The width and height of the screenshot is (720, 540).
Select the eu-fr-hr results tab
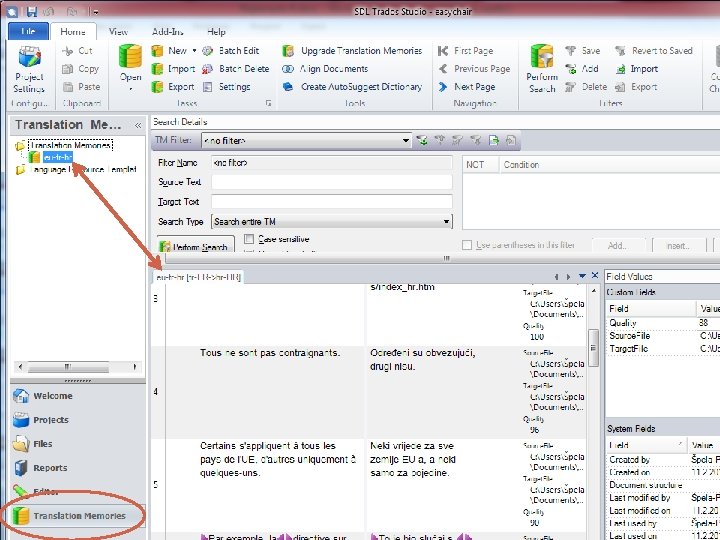click(x=198, y=277)
